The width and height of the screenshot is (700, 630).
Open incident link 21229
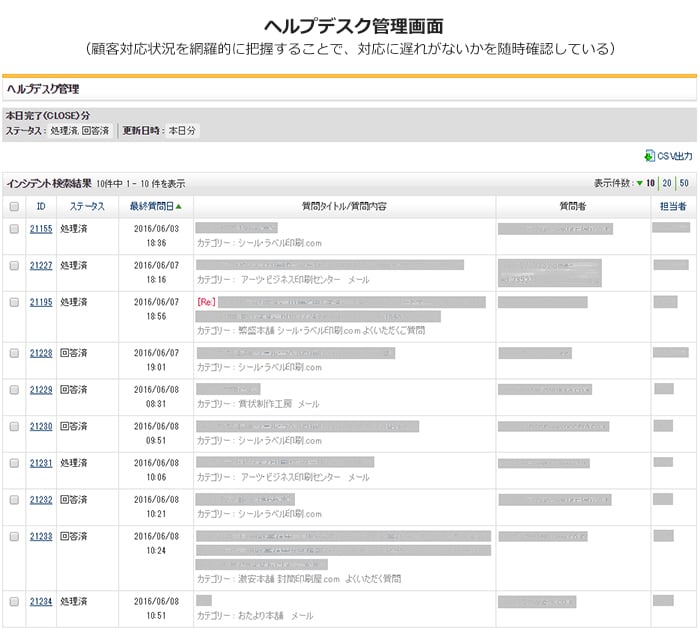41,390
